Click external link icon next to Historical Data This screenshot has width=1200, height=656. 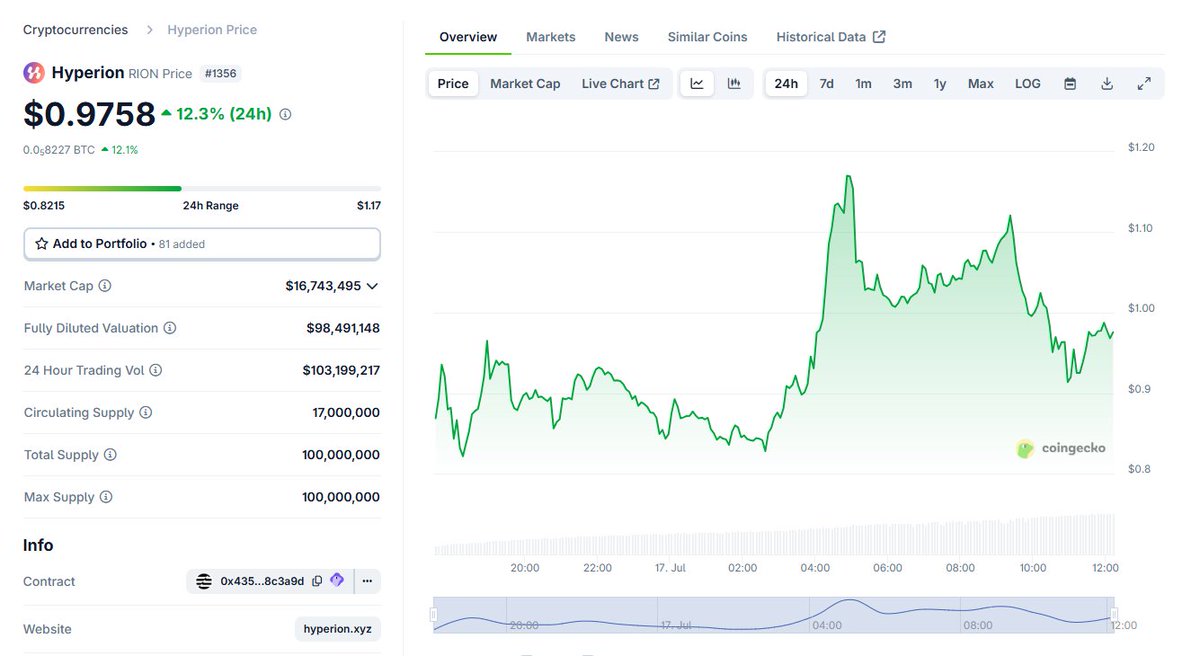(x=879, y=37)
